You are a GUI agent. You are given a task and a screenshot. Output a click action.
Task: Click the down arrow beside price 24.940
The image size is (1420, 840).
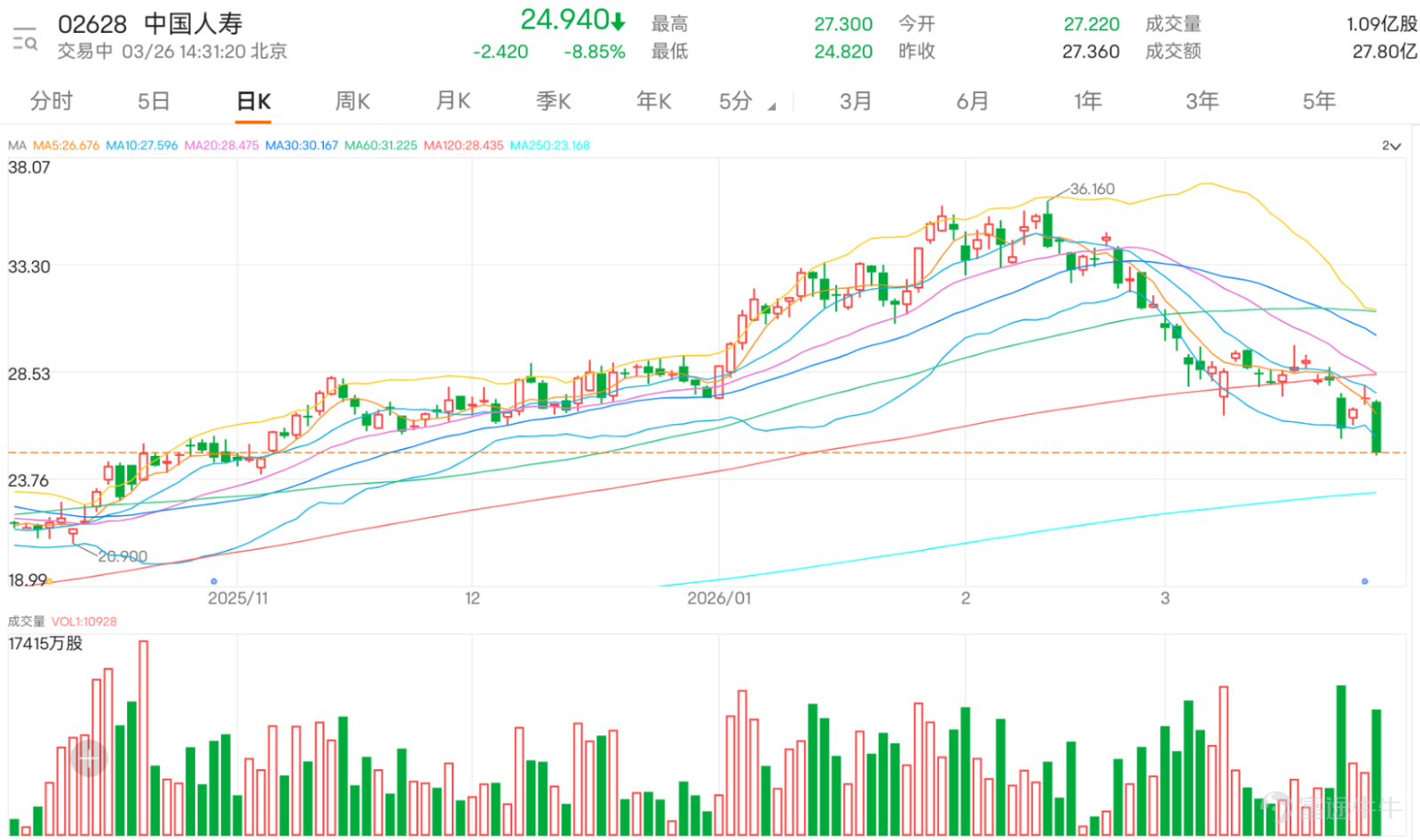(619, 20)
